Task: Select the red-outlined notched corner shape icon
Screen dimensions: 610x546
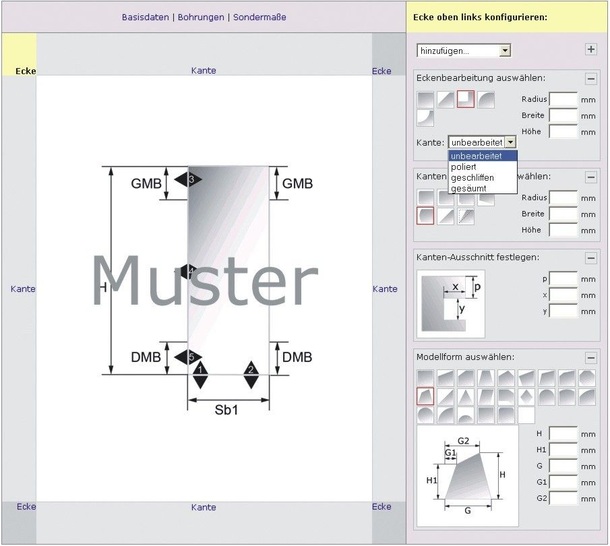Action: click(465, 98)
